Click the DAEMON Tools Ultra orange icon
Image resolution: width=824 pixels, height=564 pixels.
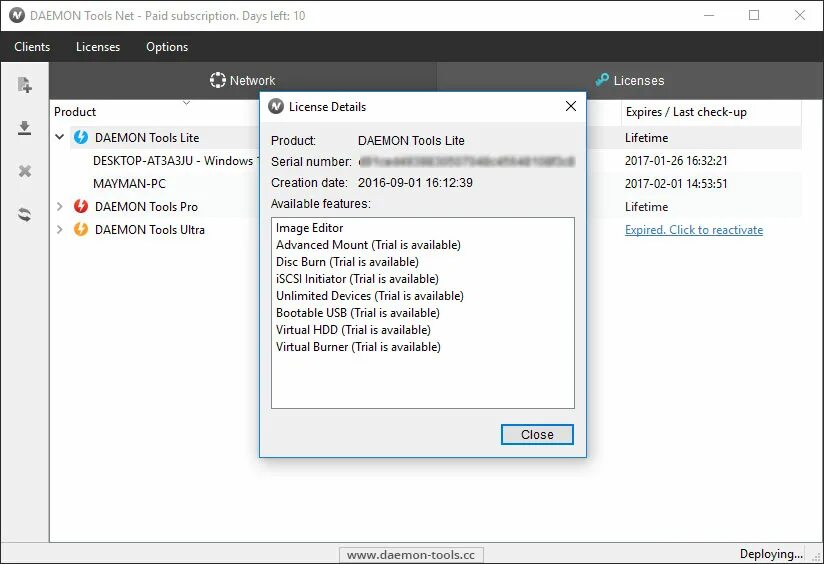(81, 229)
